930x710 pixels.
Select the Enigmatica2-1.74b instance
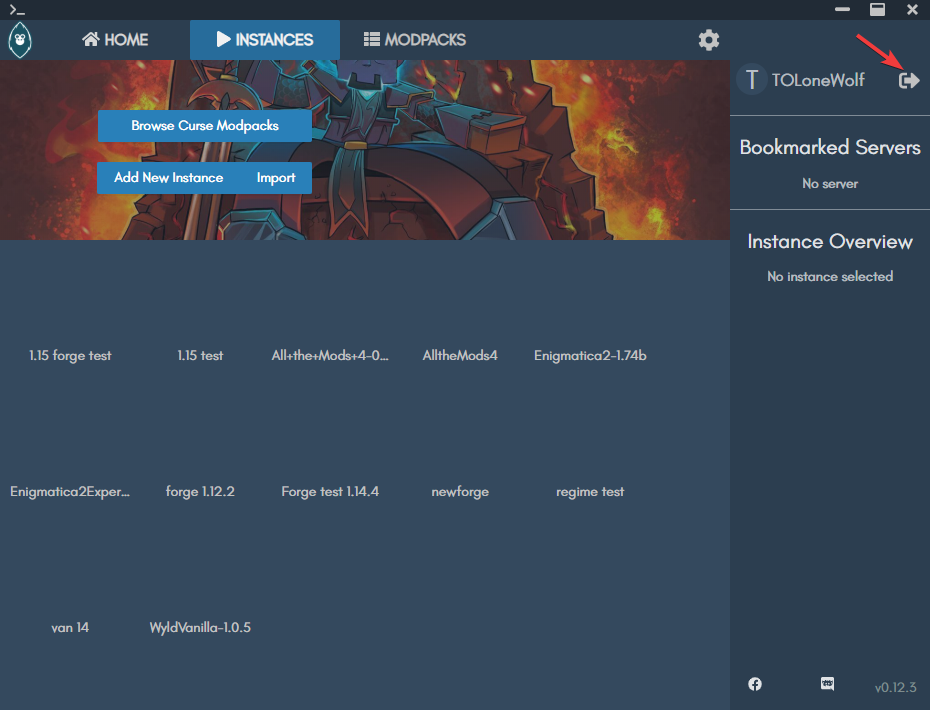590,355
